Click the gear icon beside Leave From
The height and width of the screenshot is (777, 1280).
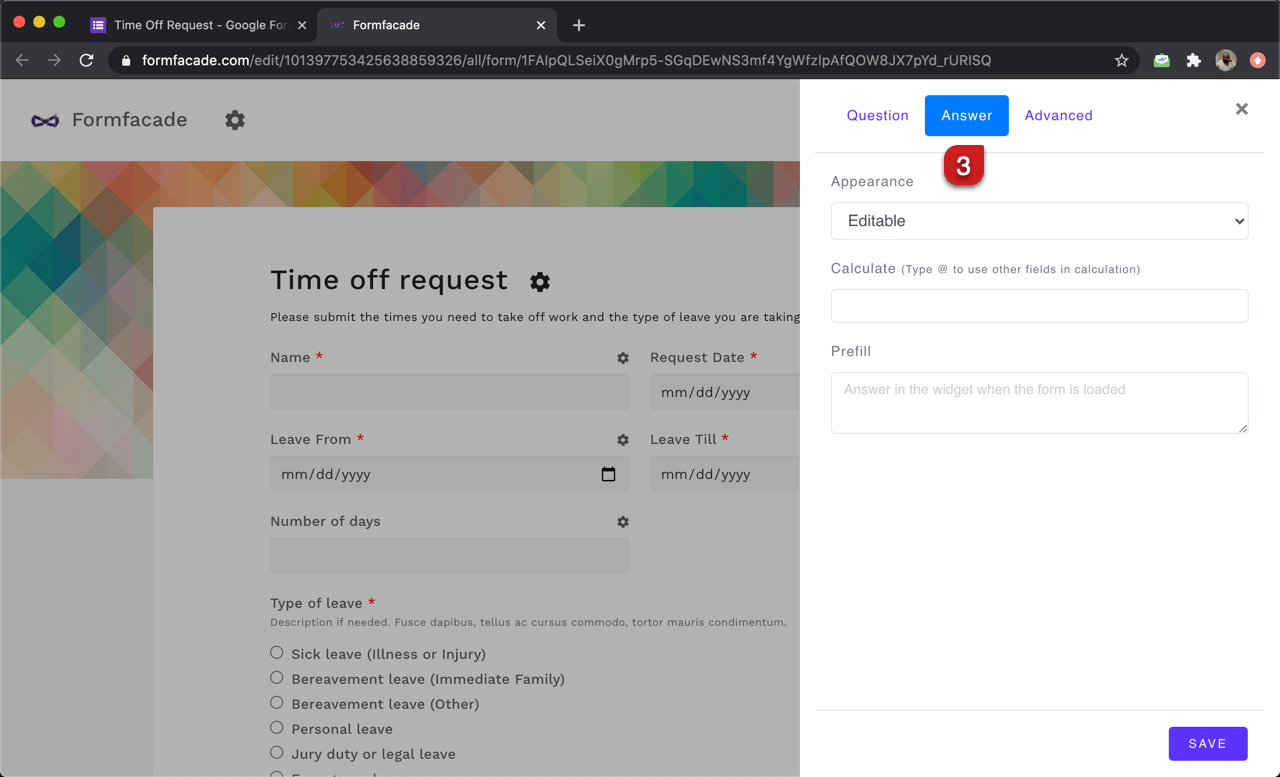coord(623,440)
